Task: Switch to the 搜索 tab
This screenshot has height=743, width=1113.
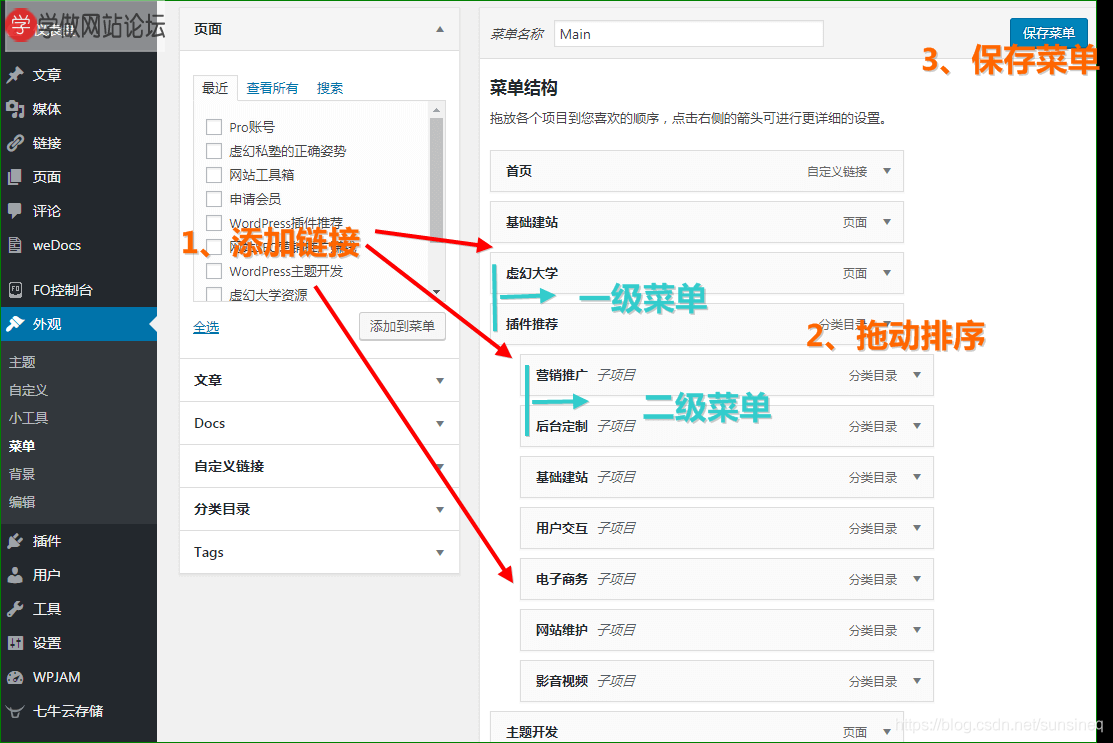Action: (330, 88)
